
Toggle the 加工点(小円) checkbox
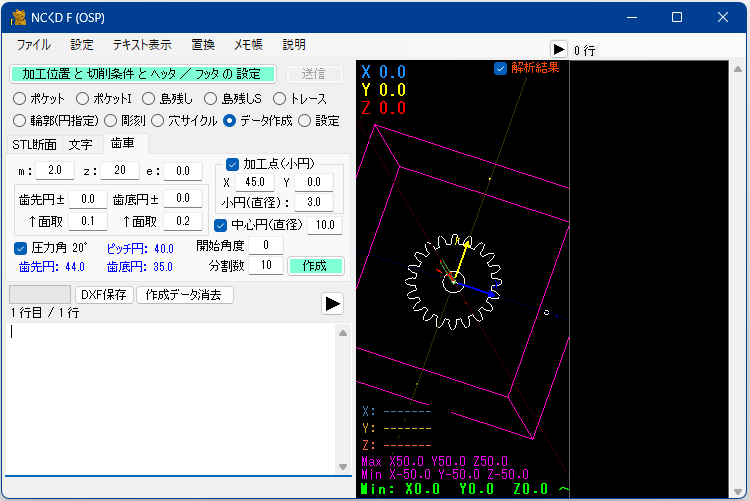pos(232,165)
